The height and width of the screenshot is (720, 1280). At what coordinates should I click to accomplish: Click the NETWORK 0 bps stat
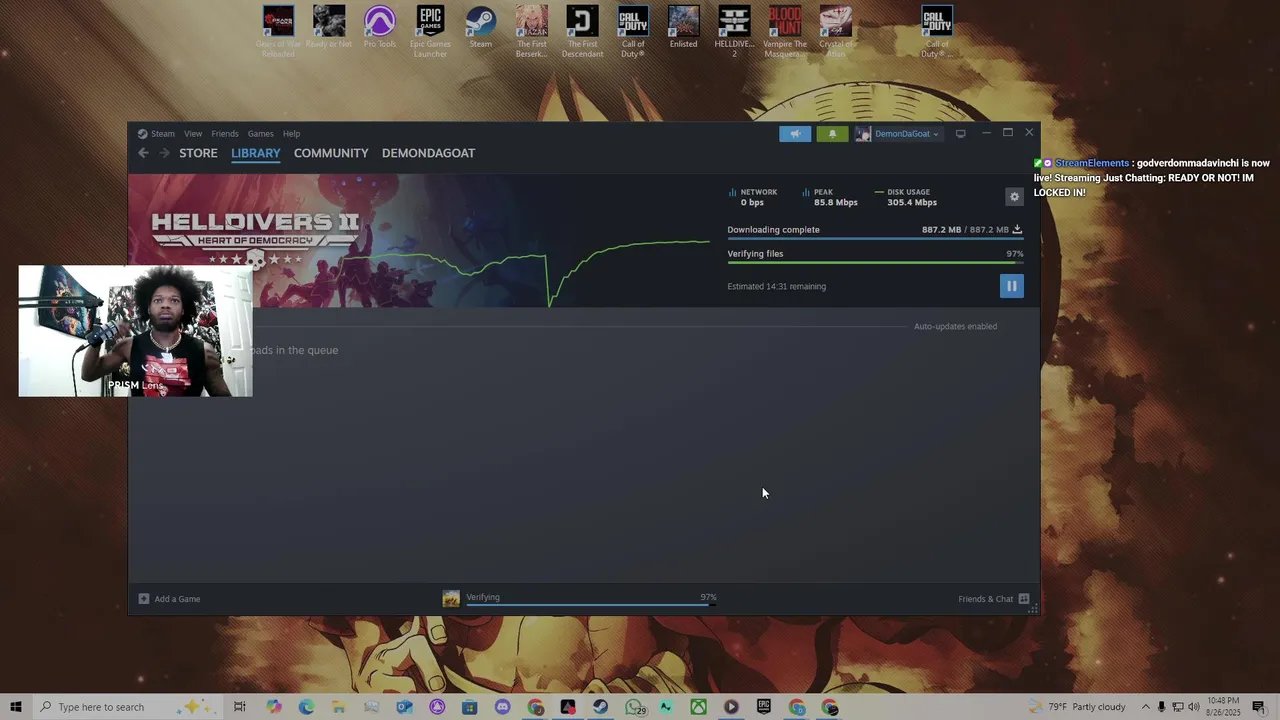(x=753, y=197)
